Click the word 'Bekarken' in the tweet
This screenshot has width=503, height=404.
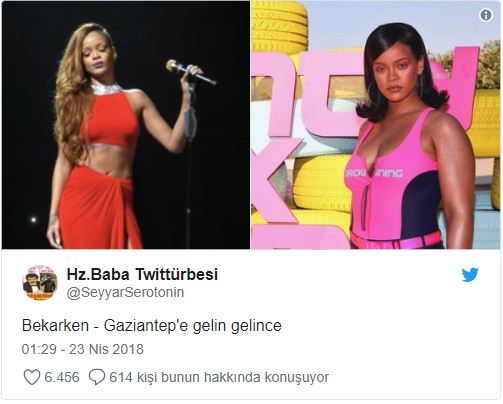[x=55, y=325]
